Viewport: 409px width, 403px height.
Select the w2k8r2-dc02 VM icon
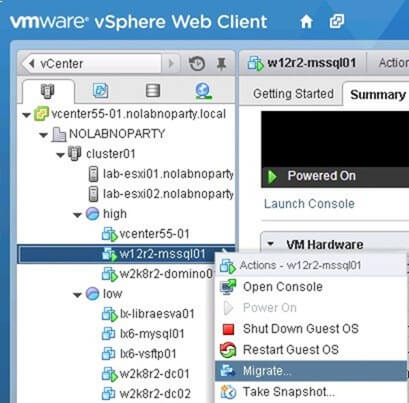(108, 394)
